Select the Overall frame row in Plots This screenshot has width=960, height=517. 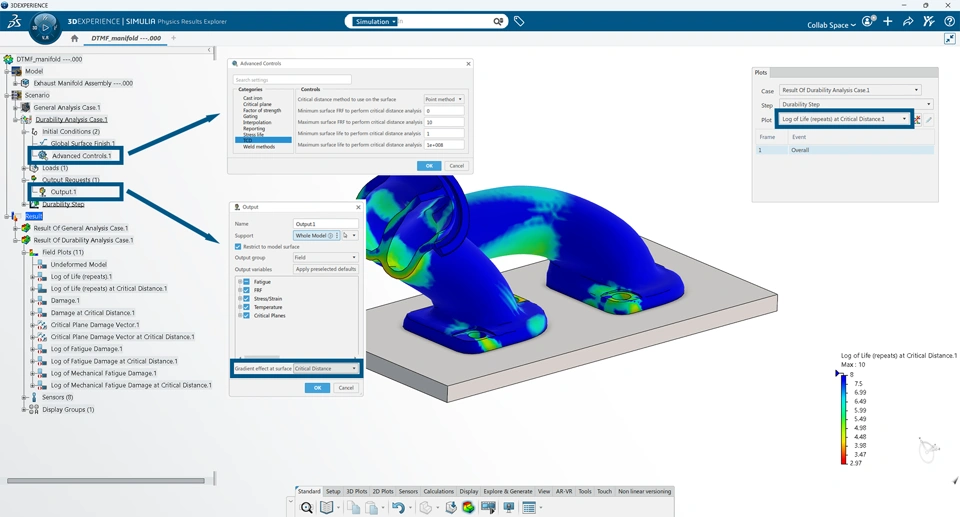tap(846, 150)
